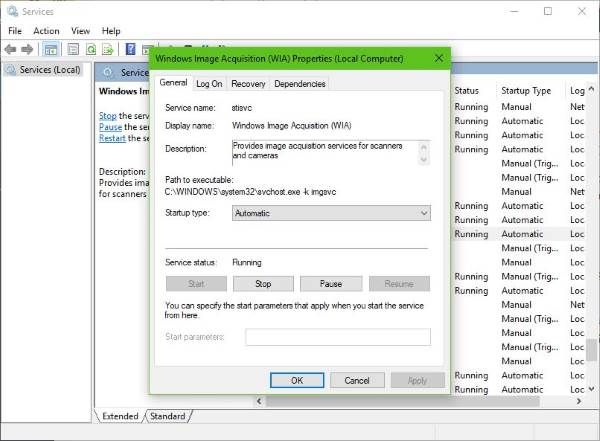This screenshot has width=600, height=441.
Task: Open the Startup type dropdown
Action: [x=330, y=213]
